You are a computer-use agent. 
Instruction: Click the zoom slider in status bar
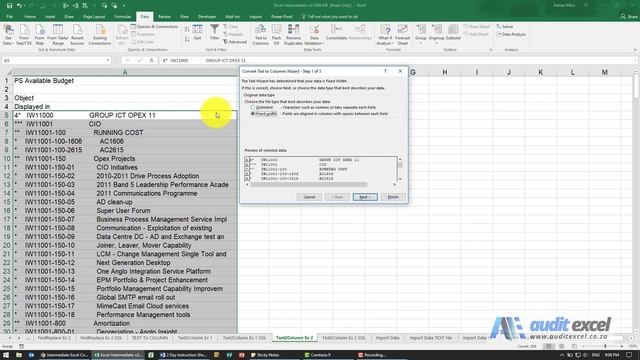coord(605,346)
